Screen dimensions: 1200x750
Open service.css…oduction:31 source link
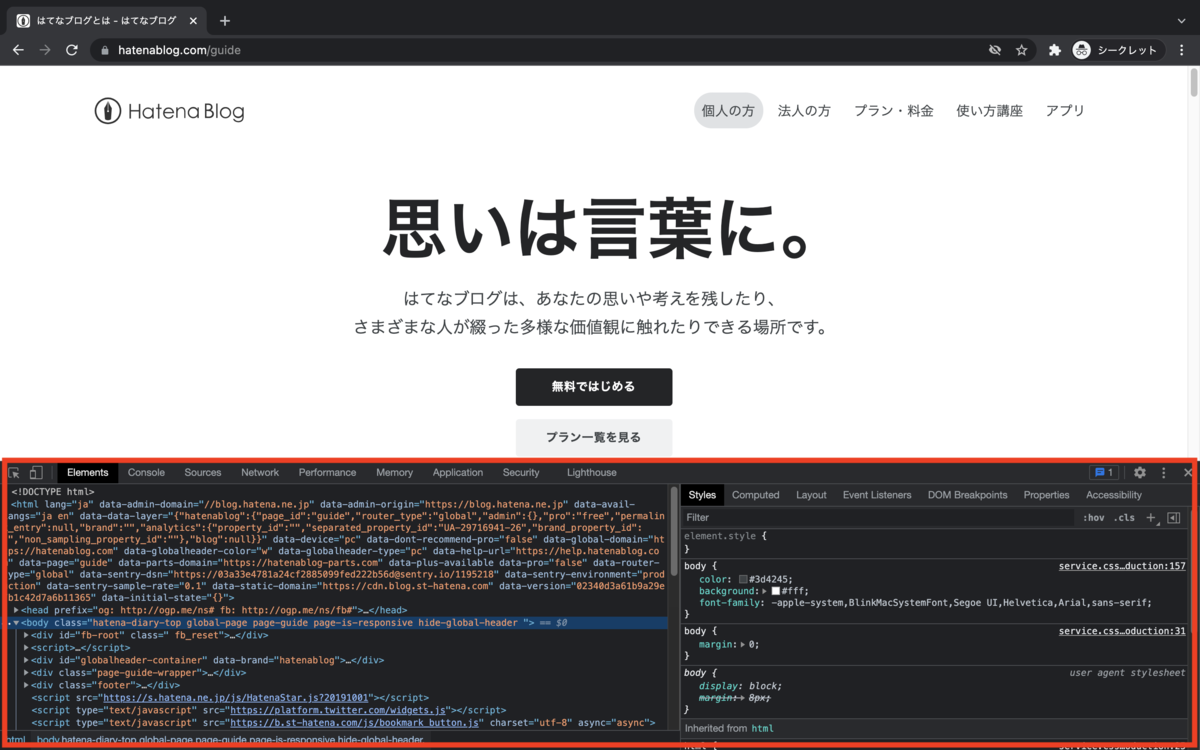click(1122, 631)
